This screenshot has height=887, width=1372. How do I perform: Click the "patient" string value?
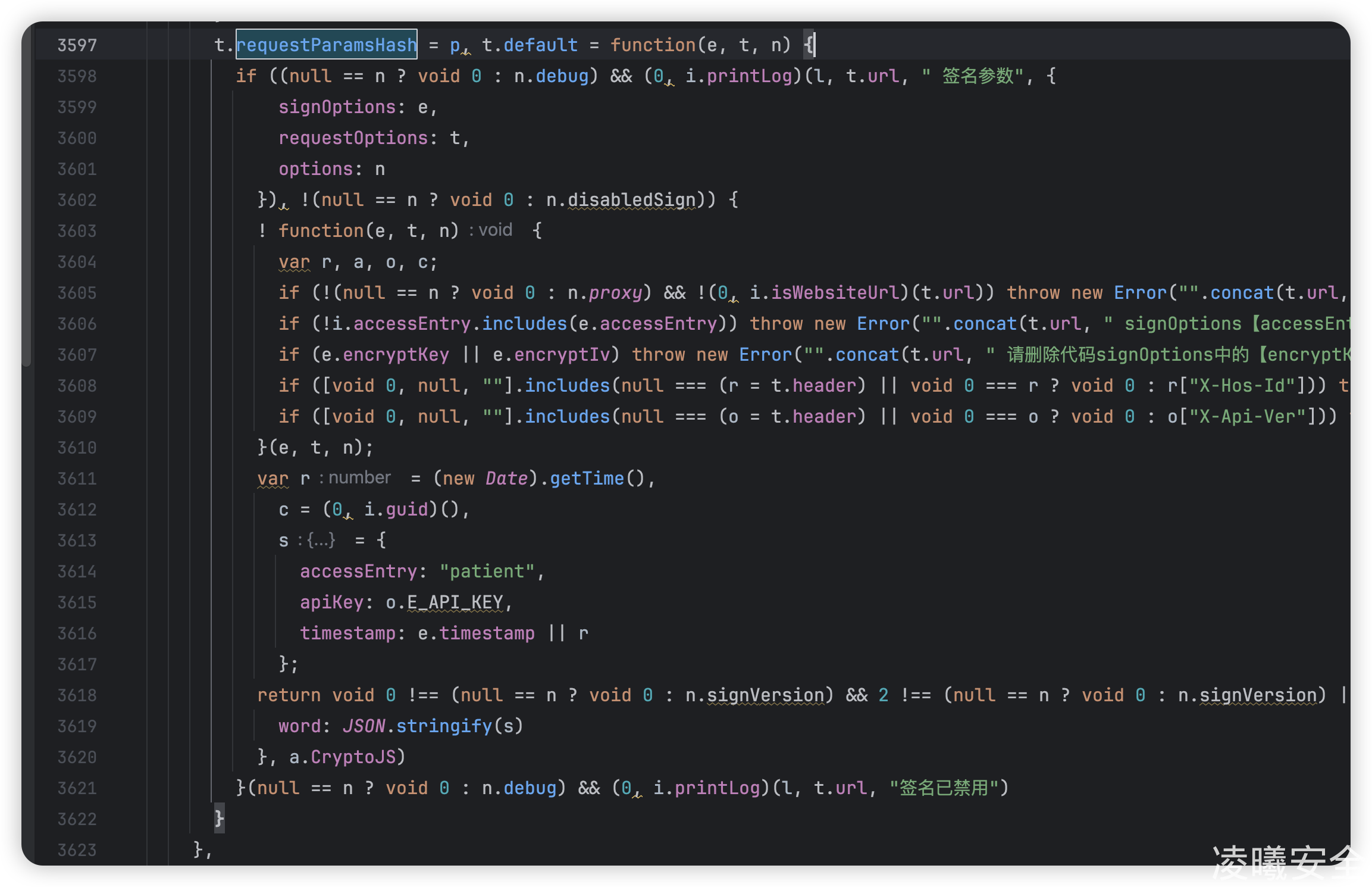(487, 571)
